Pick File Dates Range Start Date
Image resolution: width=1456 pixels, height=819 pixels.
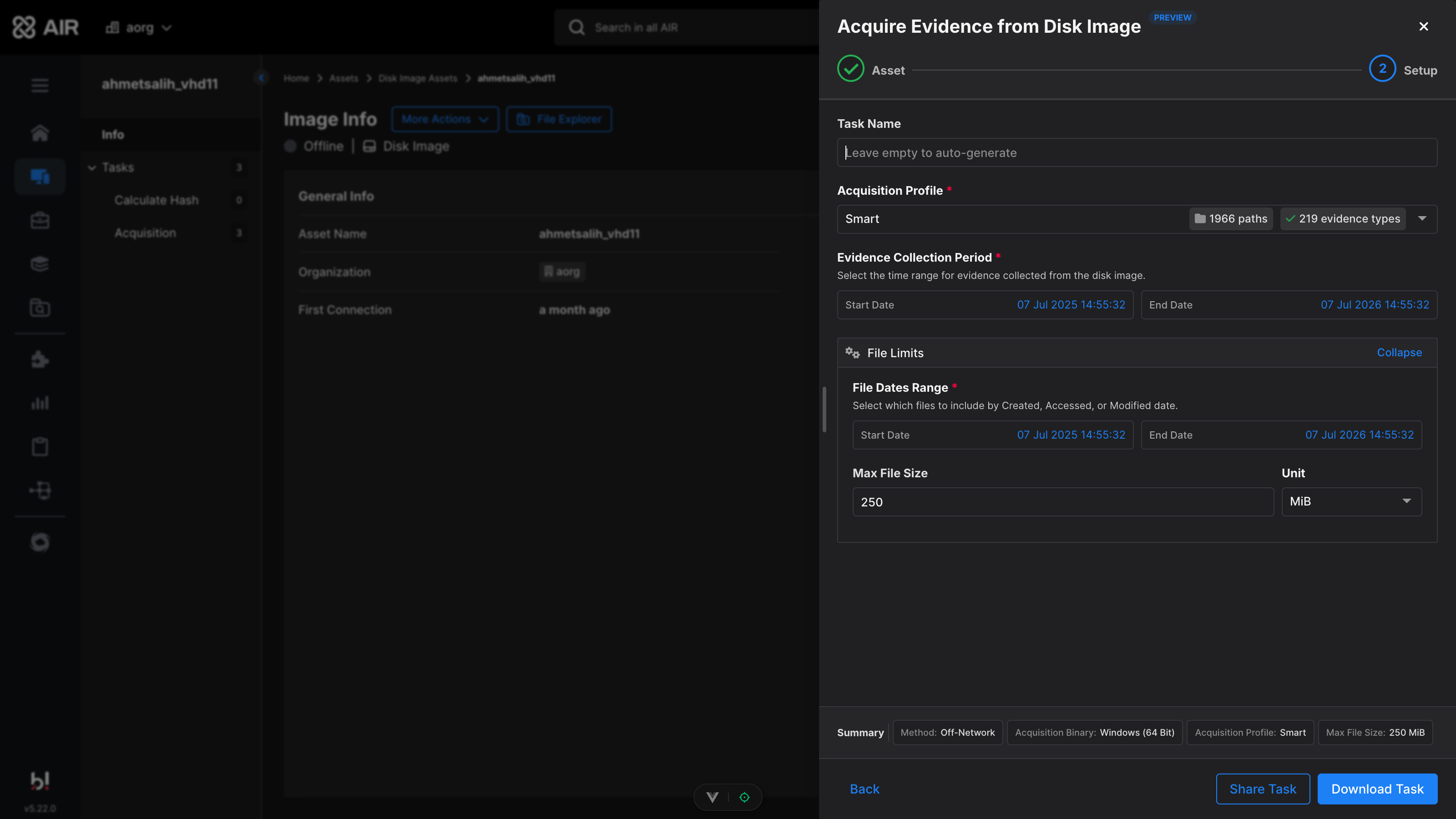[x=993, y=435]
